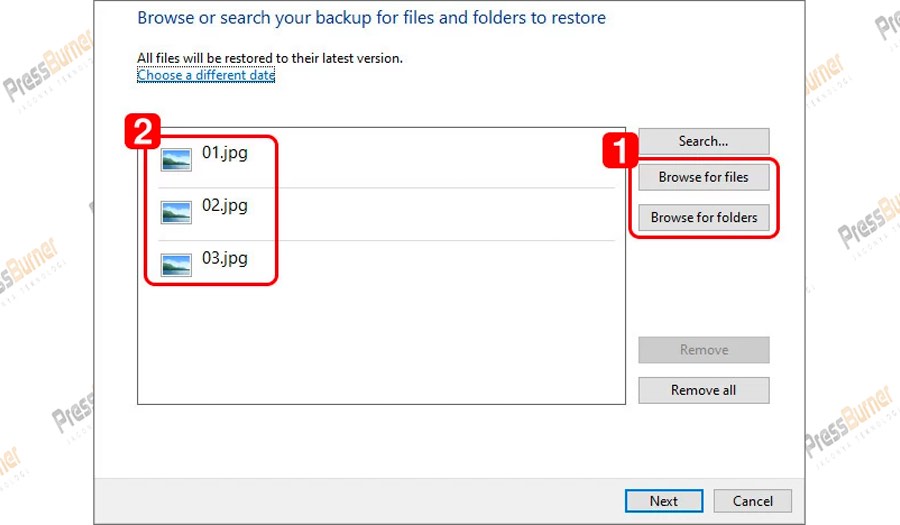Viewport: 900px width, 525px height.
Task: Select the 02.jpg file name
Action: pyautogui.click(x=224, y=205)
